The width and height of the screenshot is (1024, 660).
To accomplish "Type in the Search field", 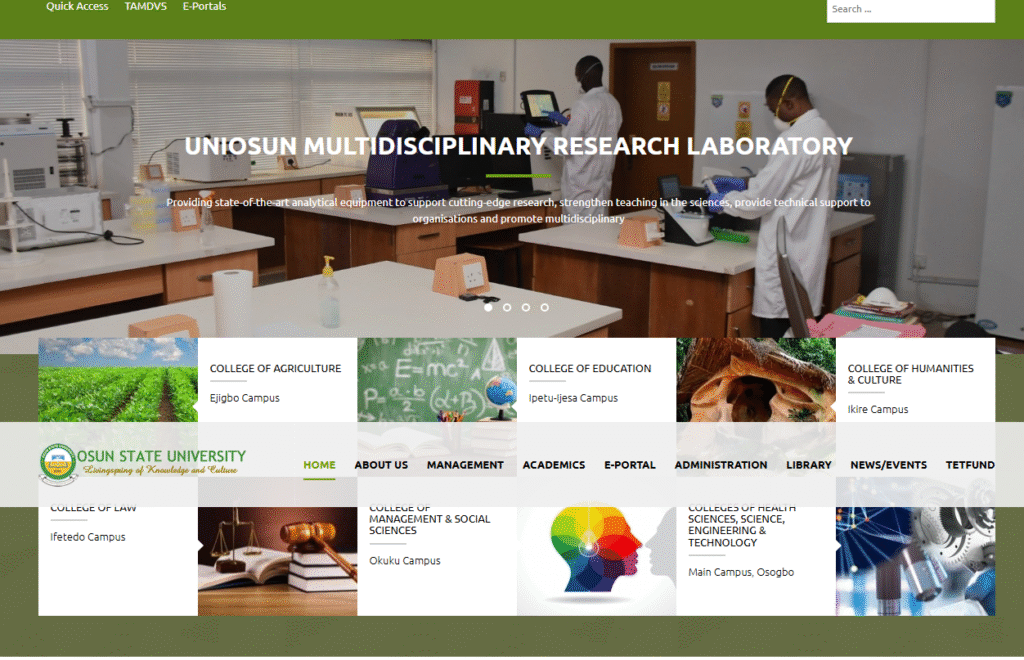I will coord(910,10).
